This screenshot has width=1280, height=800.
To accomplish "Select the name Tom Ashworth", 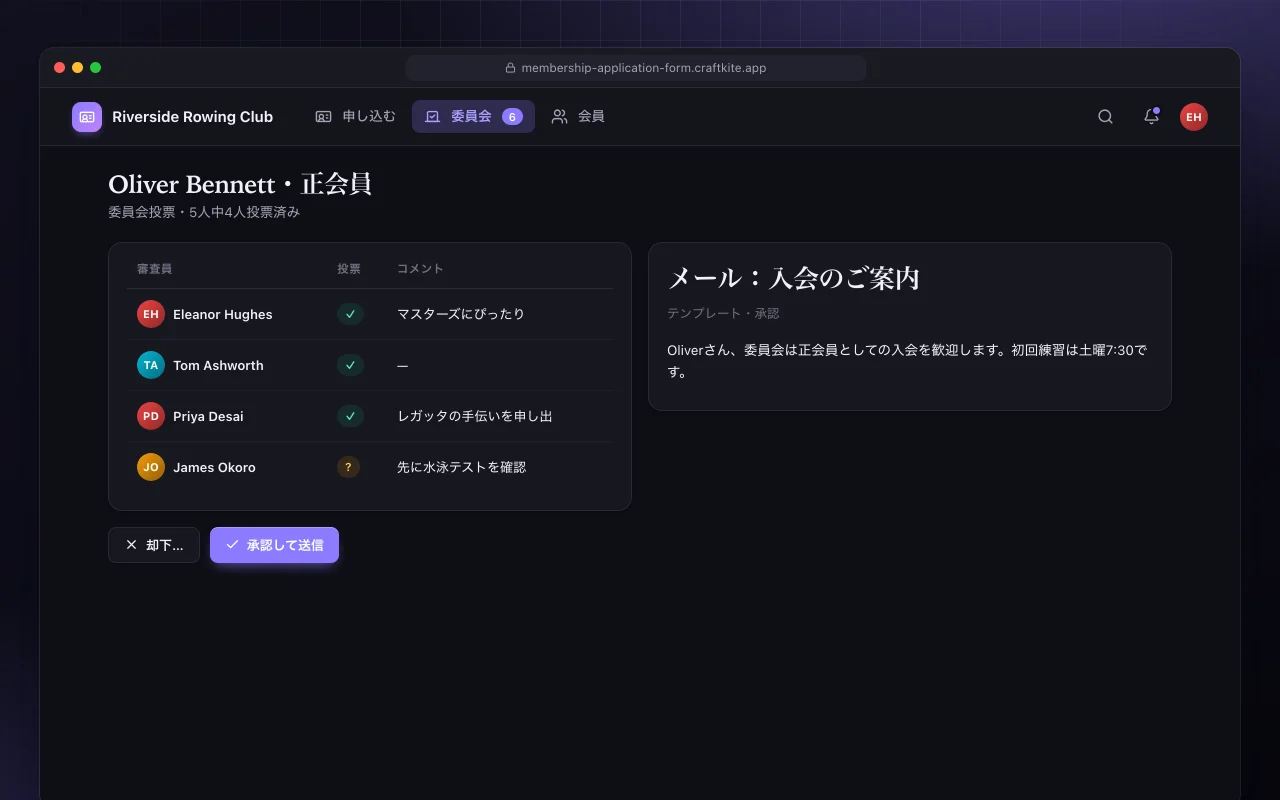I will click(x=218, y=365).
